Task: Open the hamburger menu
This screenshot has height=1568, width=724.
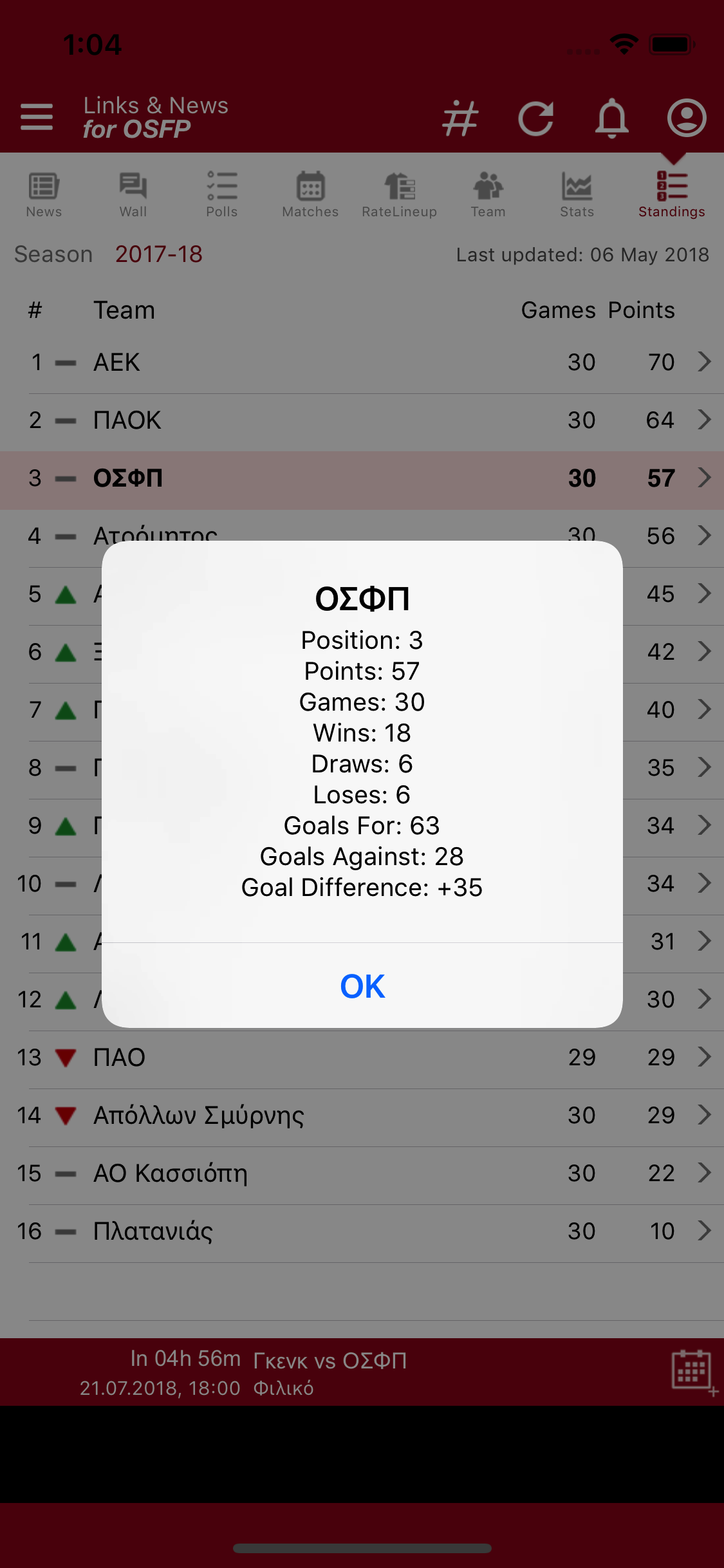Action: click(37, 117)
